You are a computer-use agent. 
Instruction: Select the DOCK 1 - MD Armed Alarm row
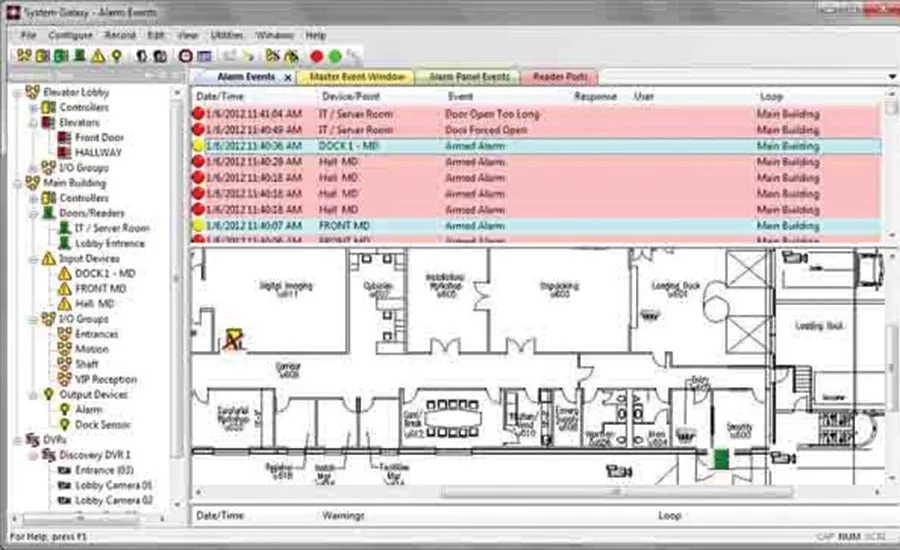coord(536,146)
